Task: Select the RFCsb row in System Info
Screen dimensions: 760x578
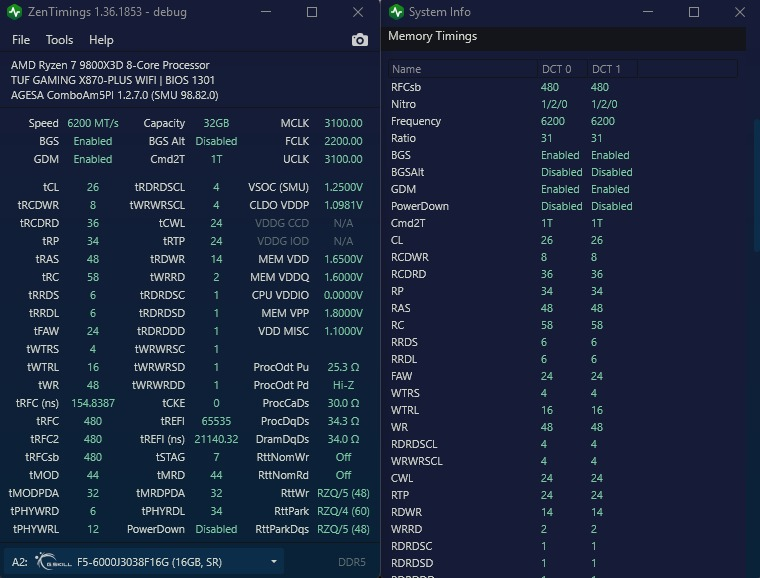Action: tap(562, 87)
